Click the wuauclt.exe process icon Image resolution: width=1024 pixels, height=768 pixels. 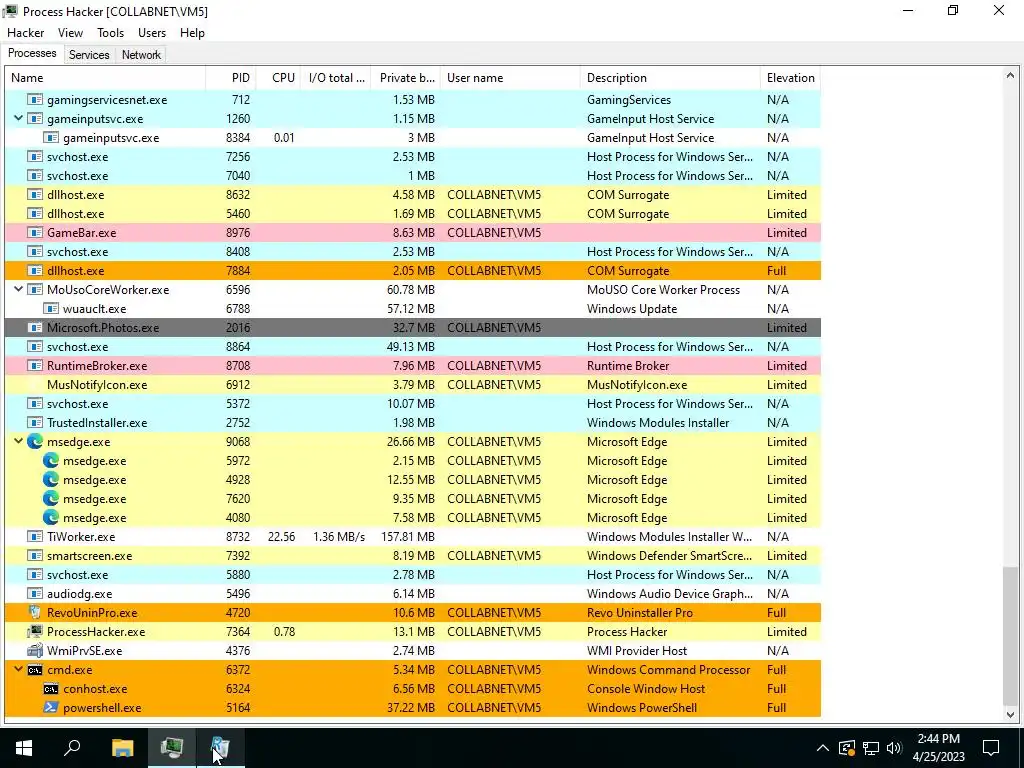tap(51, 309)
